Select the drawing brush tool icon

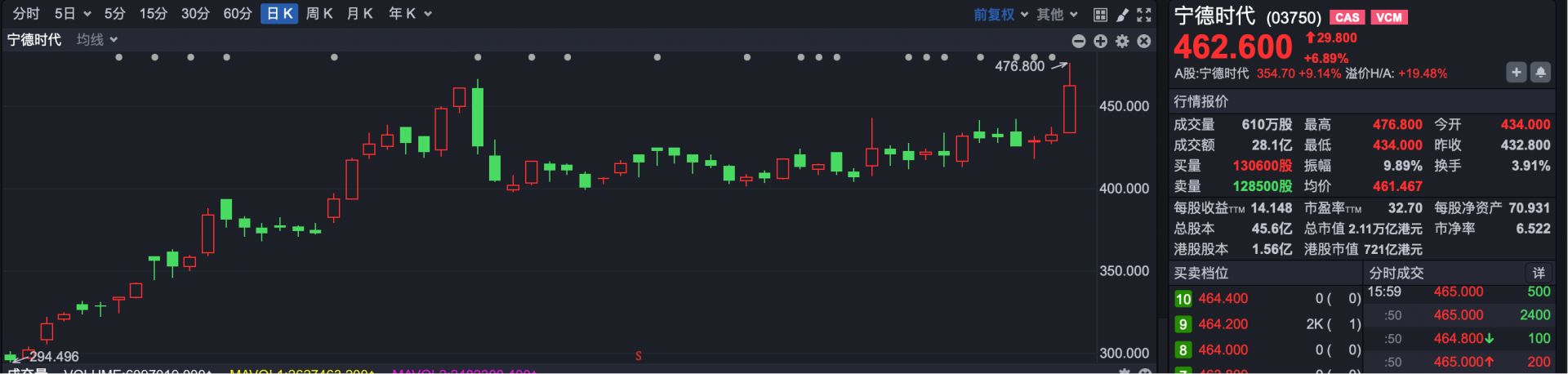[1122, 15]
